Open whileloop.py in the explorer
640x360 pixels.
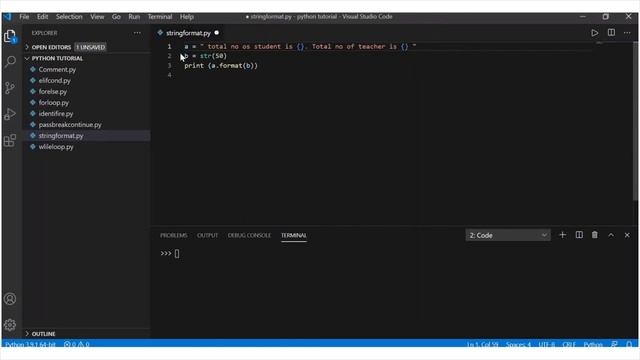click(x=56, y=147)
